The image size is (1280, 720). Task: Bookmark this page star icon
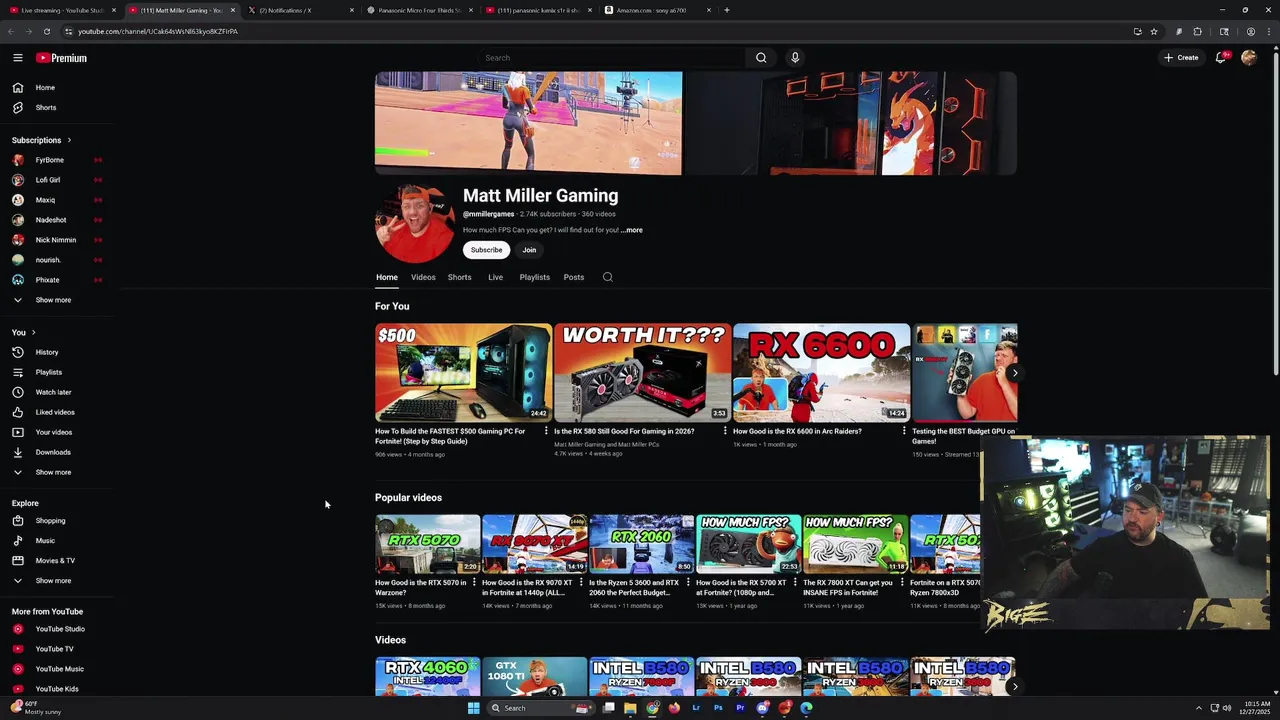tap(1154, 31)
